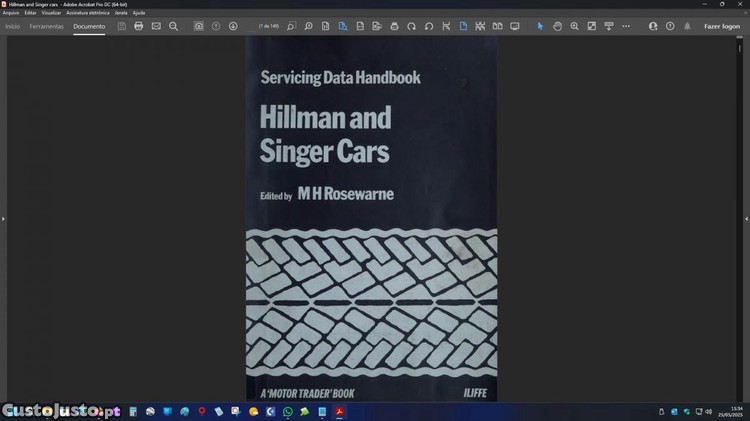This screenshot has width=750, height=421.
Task: Open the Find text magnifier
Action: pos(173,26)
